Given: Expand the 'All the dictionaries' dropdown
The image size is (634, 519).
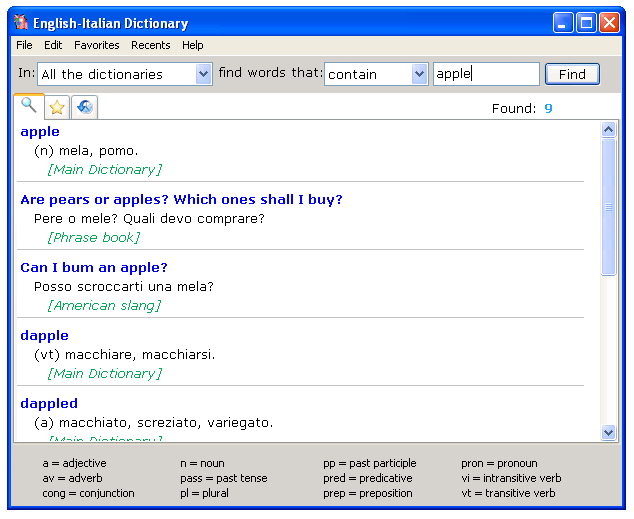Looking at the screenshot, I should click(x=203, y=74).
